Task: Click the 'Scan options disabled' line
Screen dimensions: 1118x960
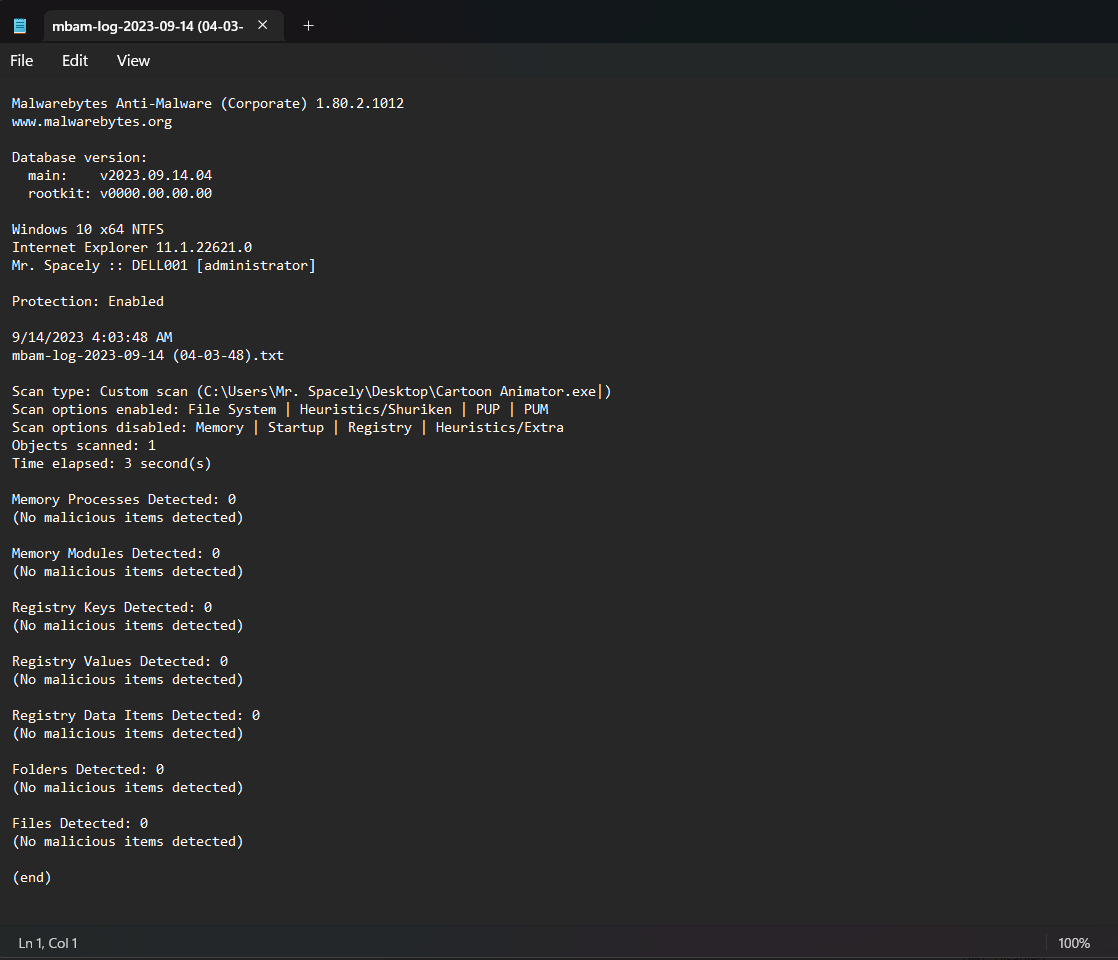Action: point(287,427)
